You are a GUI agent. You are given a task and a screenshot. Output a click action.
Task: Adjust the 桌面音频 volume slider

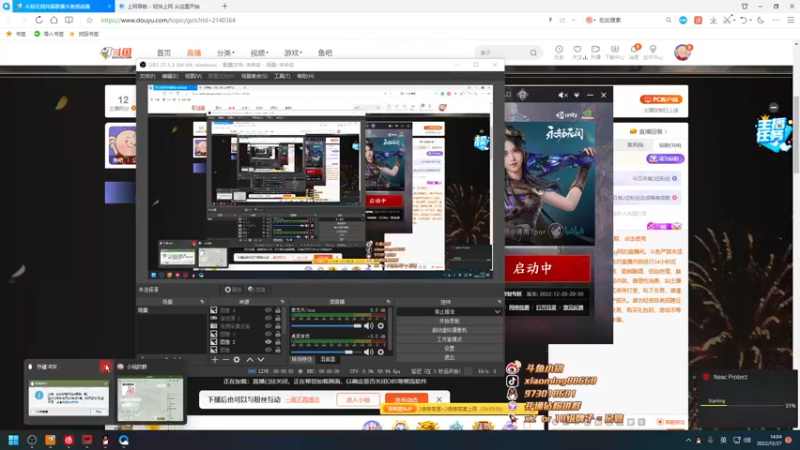pos(326,352)
